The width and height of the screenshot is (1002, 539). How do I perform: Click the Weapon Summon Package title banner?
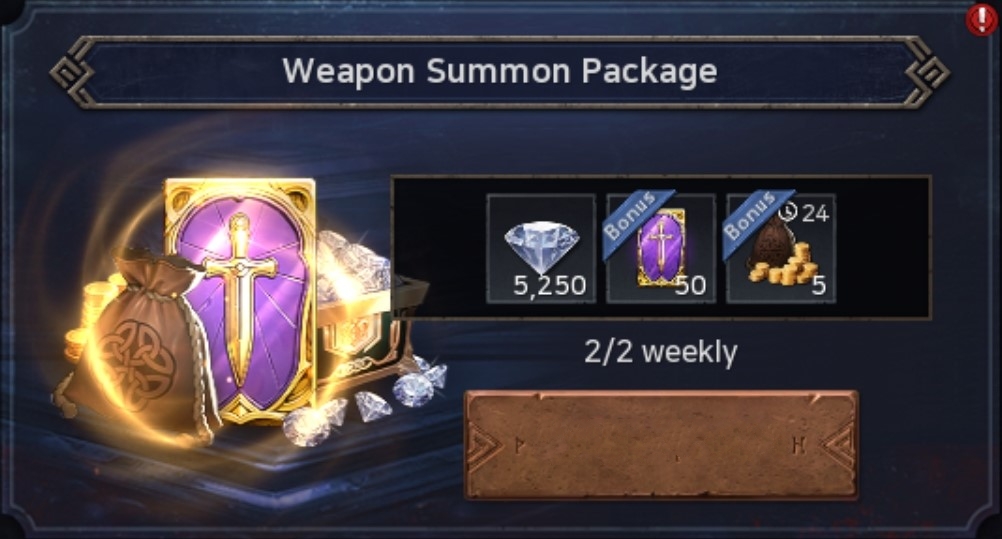[x=500, y=72]
